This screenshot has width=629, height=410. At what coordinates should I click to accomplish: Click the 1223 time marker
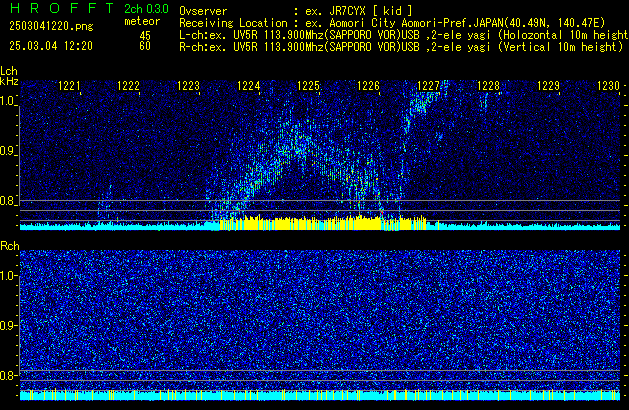(189, 86)
